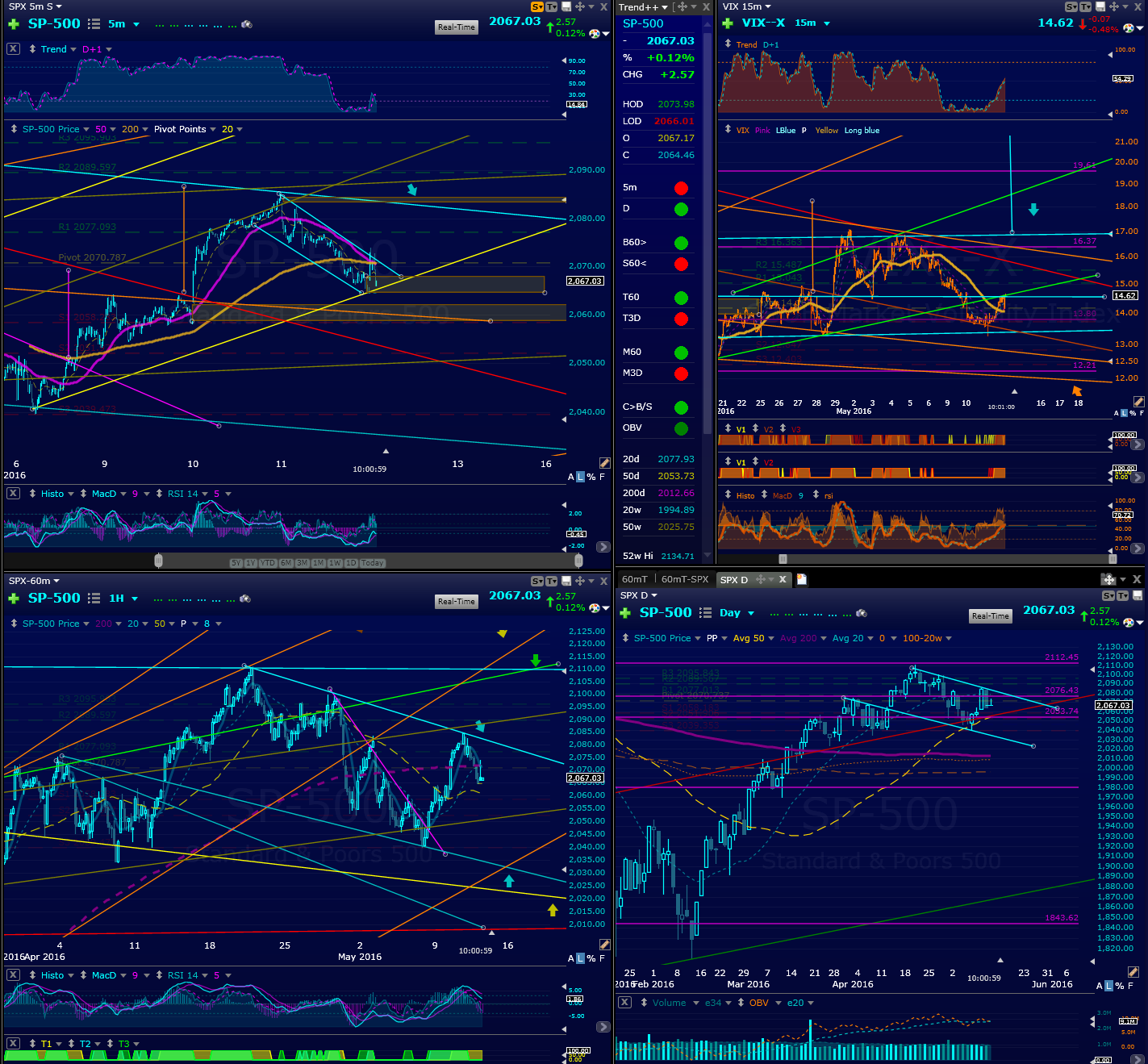
Task: Click the Trend++ panel vertical scrollbar
Action: coord(708,234)
